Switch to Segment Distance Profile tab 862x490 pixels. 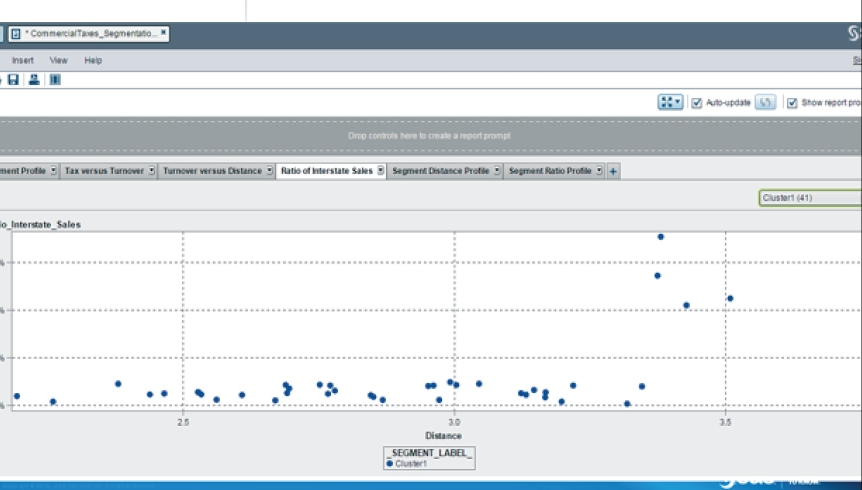(x=440, y=171)
